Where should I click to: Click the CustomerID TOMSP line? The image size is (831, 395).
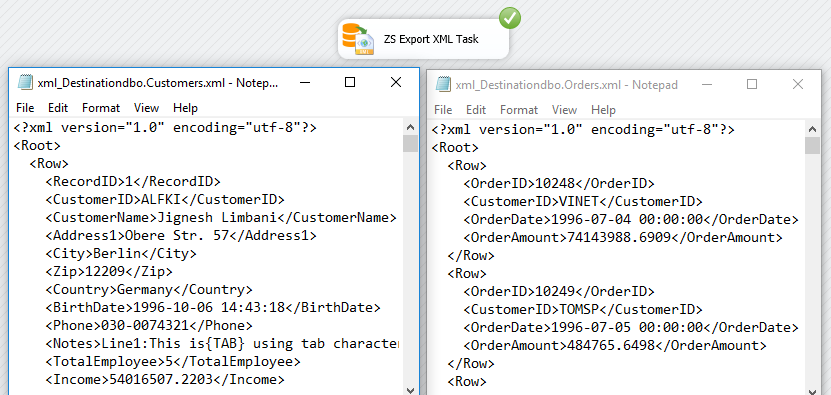pyautogui.click(x=583, y=310)
